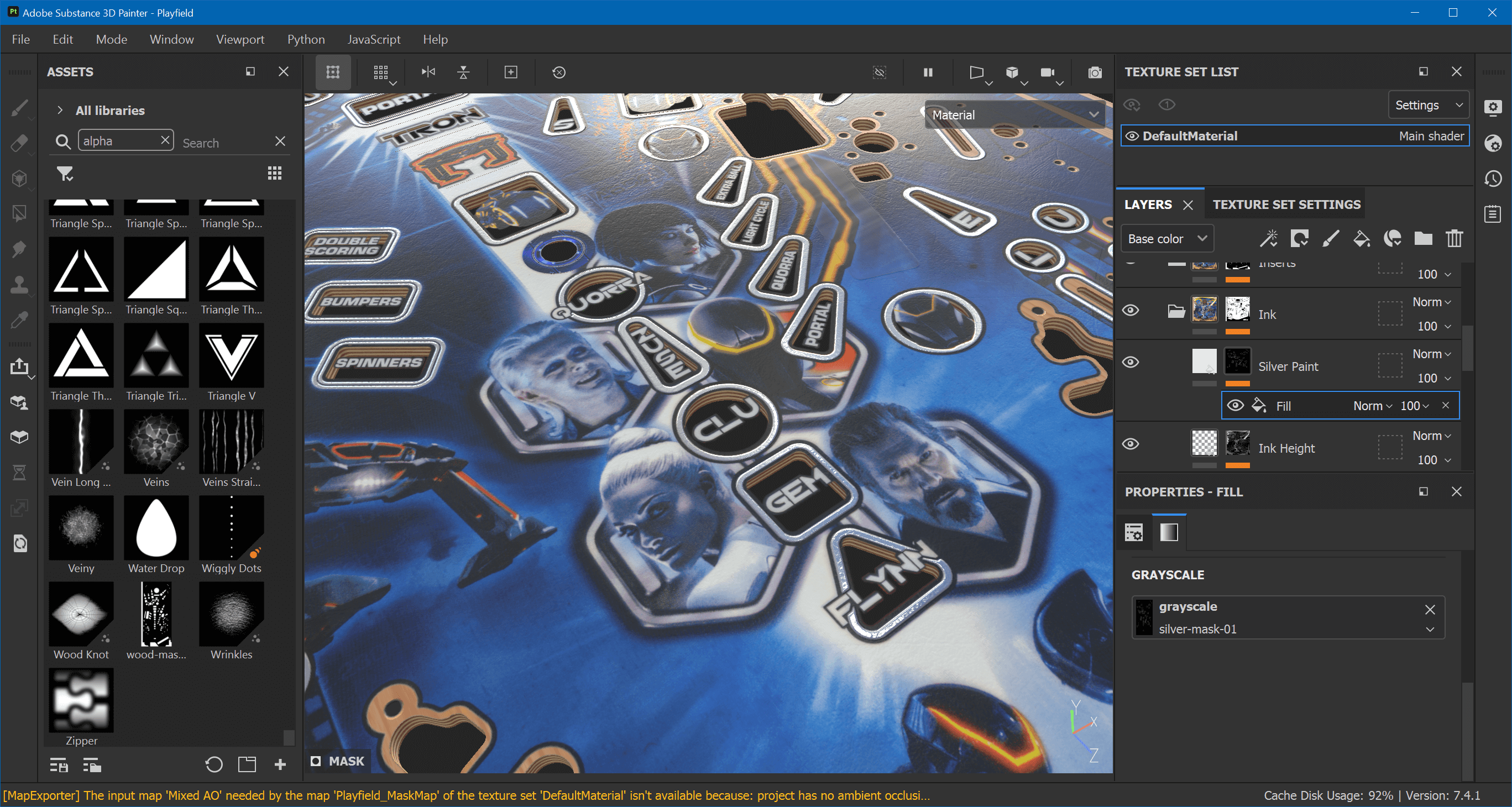Open the History clock icon on right dock
Image resolution: width=1512 pixels, height=807 pixels.
click(x=1493, y=179)
